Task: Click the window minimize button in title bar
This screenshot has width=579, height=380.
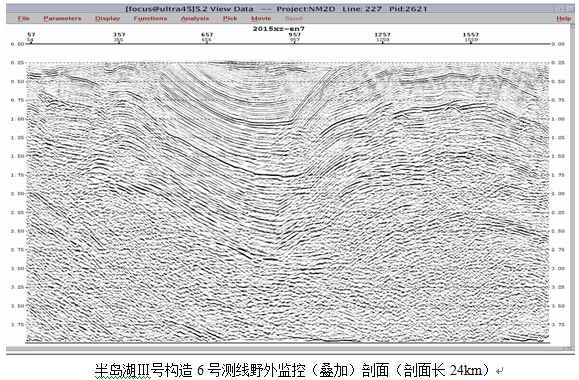Action: click(x=561, y=8)
